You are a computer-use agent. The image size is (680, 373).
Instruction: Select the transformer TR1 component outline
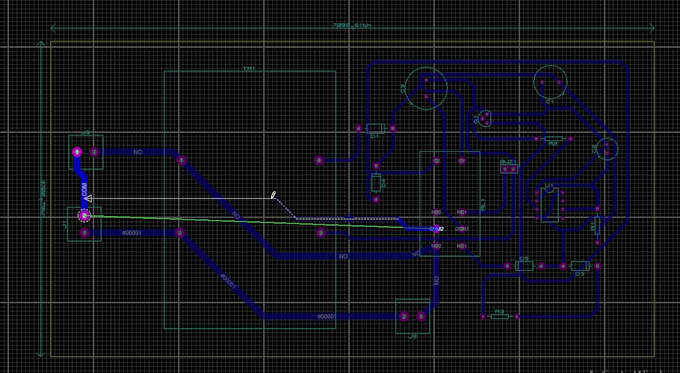250,200
